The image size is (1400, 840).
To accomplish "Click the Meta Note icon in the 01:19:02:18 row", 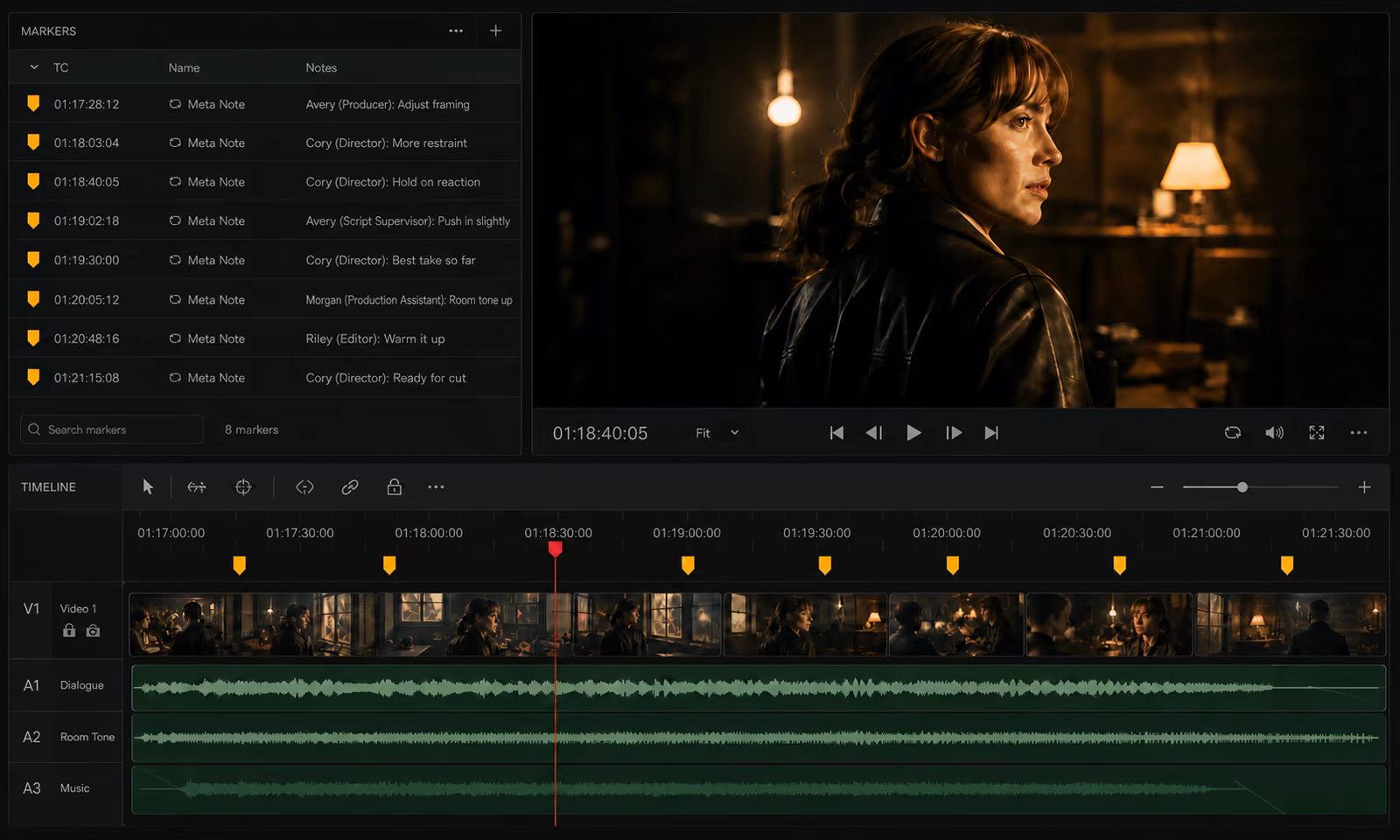I will point(175,220).
